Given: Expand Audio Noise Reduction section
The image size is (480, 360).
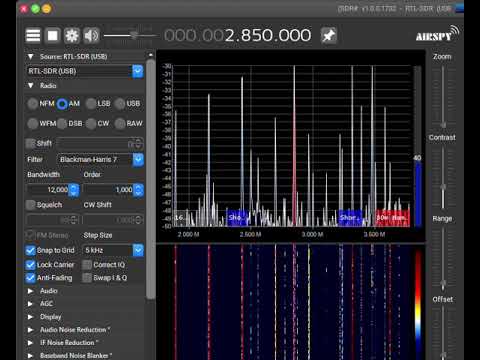Looking at the screenshot, I should 30,330.
